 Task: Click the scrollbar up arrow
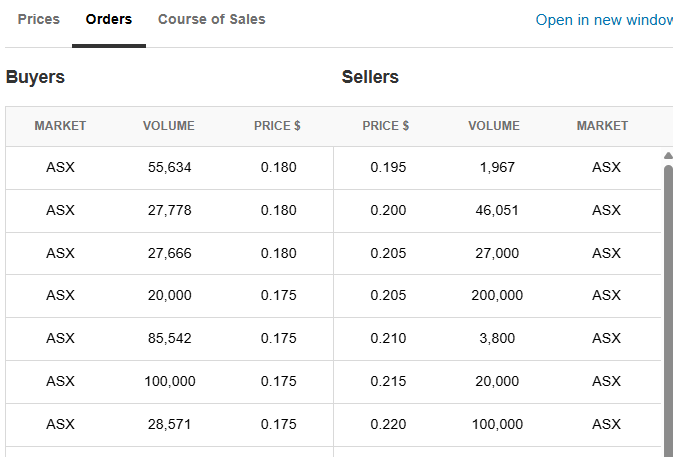[668, 155]
